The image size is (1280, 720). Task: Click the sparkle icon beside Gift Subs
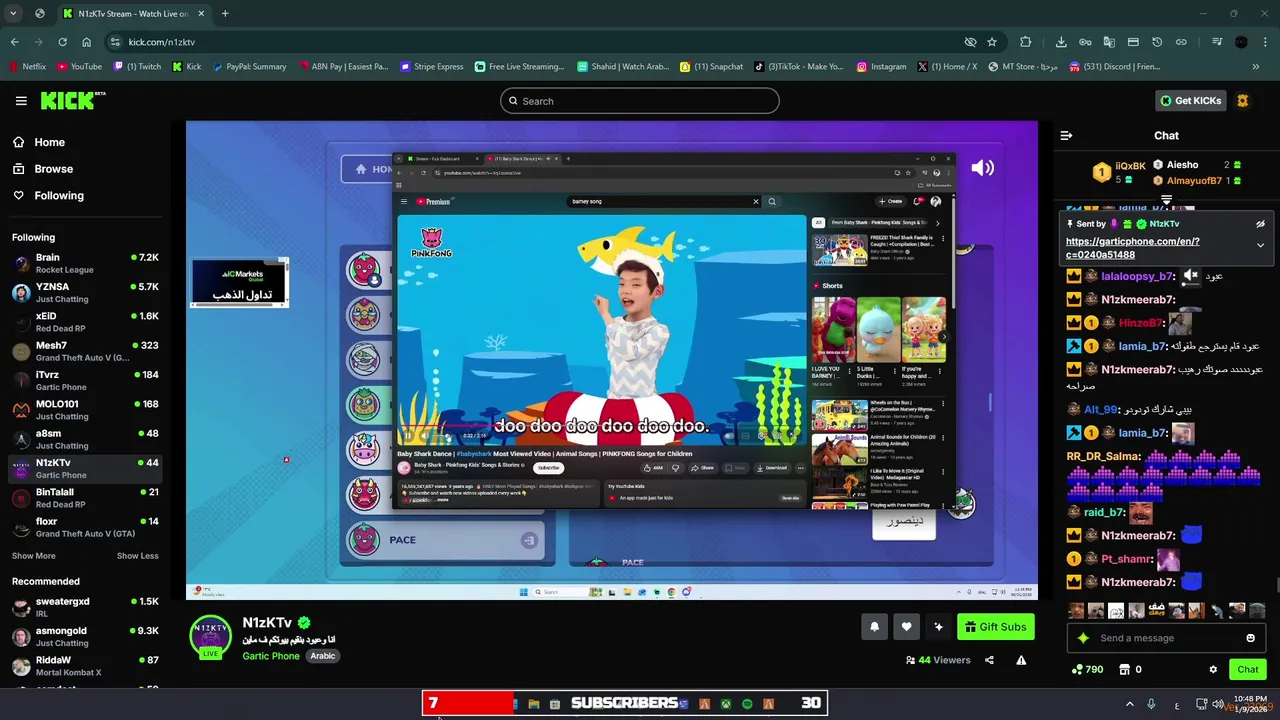point(938,627)
